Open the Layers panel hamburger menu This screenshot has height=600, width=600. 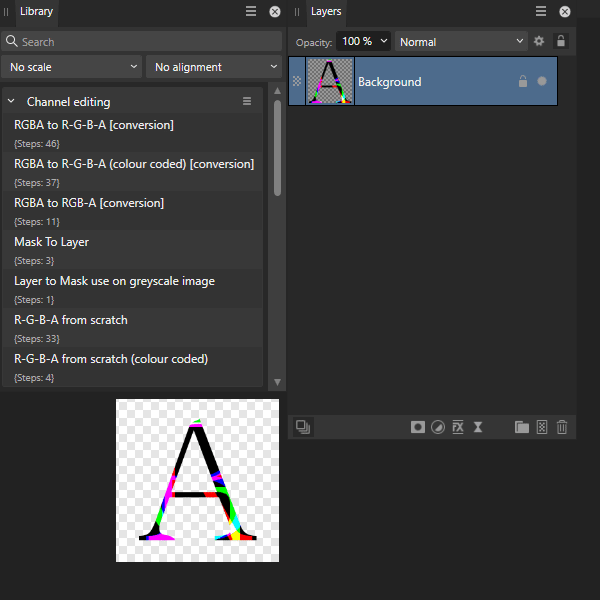click(x=541, y=11)
